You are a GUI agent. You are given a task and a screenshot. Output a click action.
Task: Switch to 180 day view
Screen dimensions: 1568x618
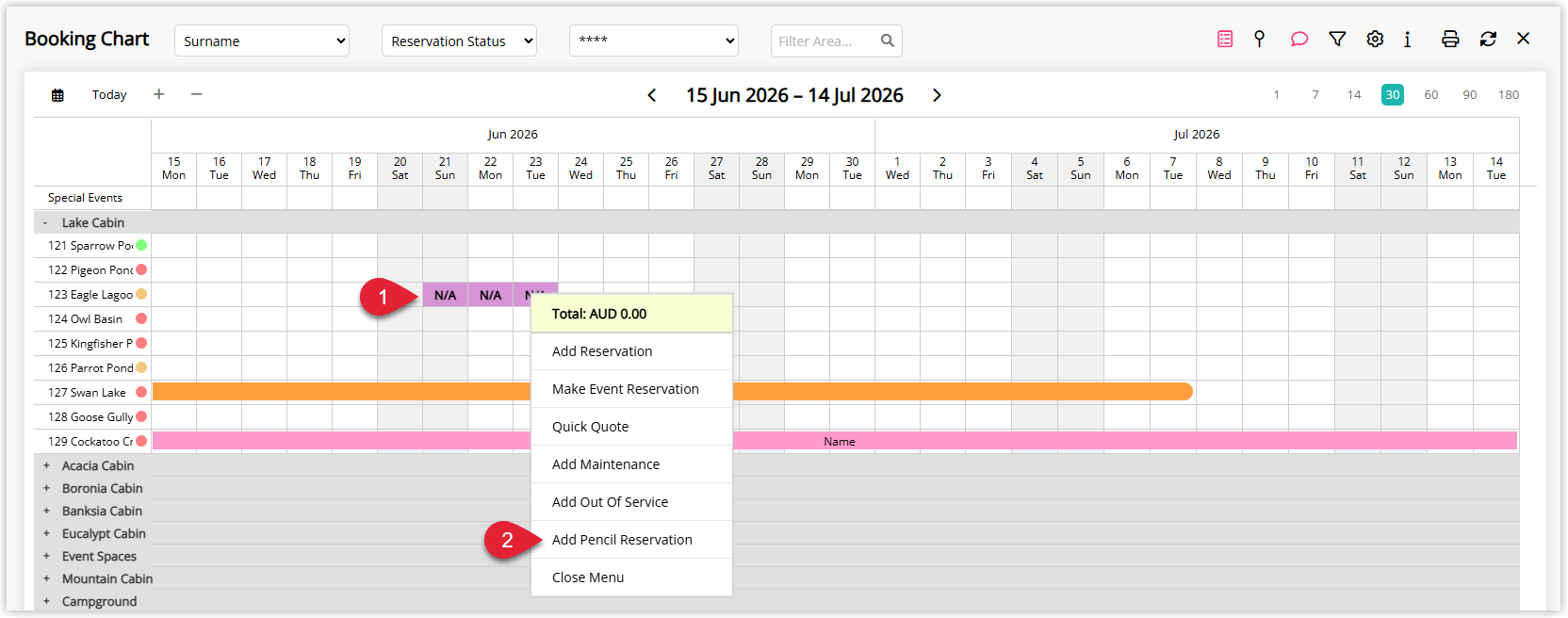click(x=1509, y=94)
